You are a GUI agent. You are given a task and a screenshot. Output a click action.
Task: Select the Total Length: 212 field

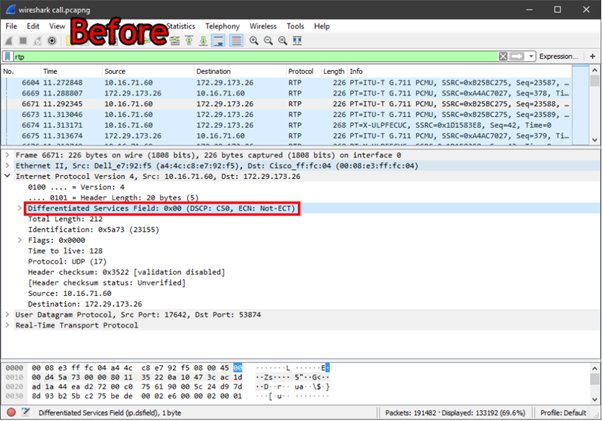point(65,219)
